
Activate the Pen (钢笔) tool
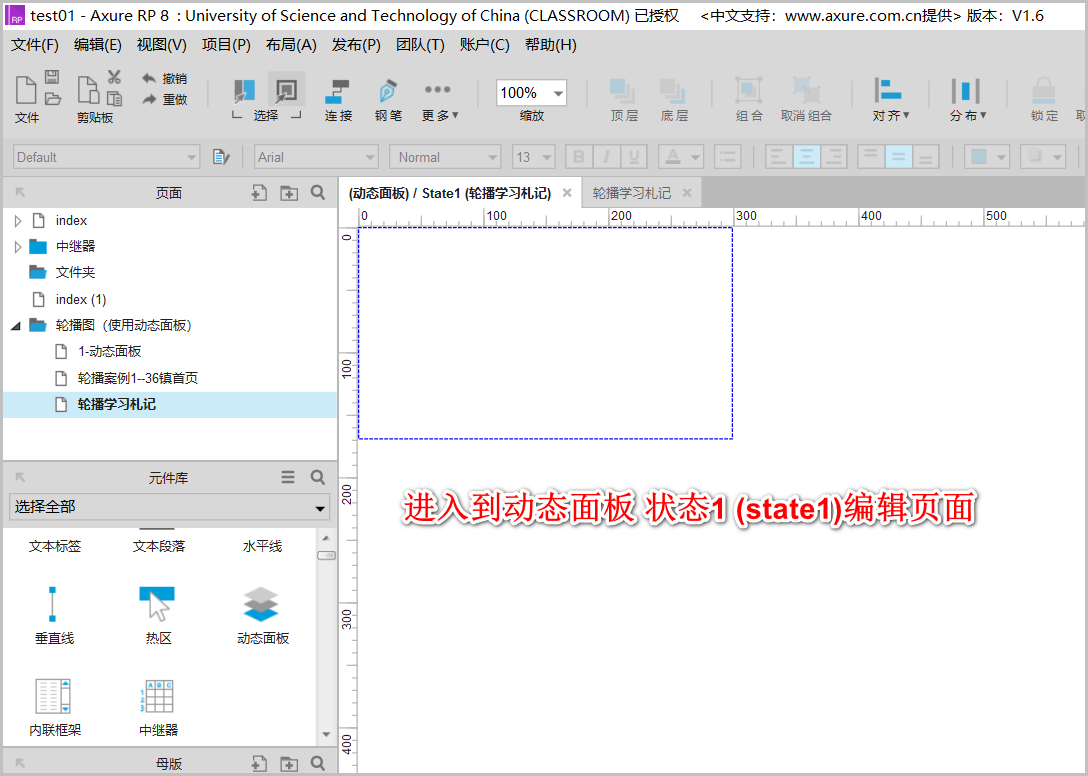[388, 99]
